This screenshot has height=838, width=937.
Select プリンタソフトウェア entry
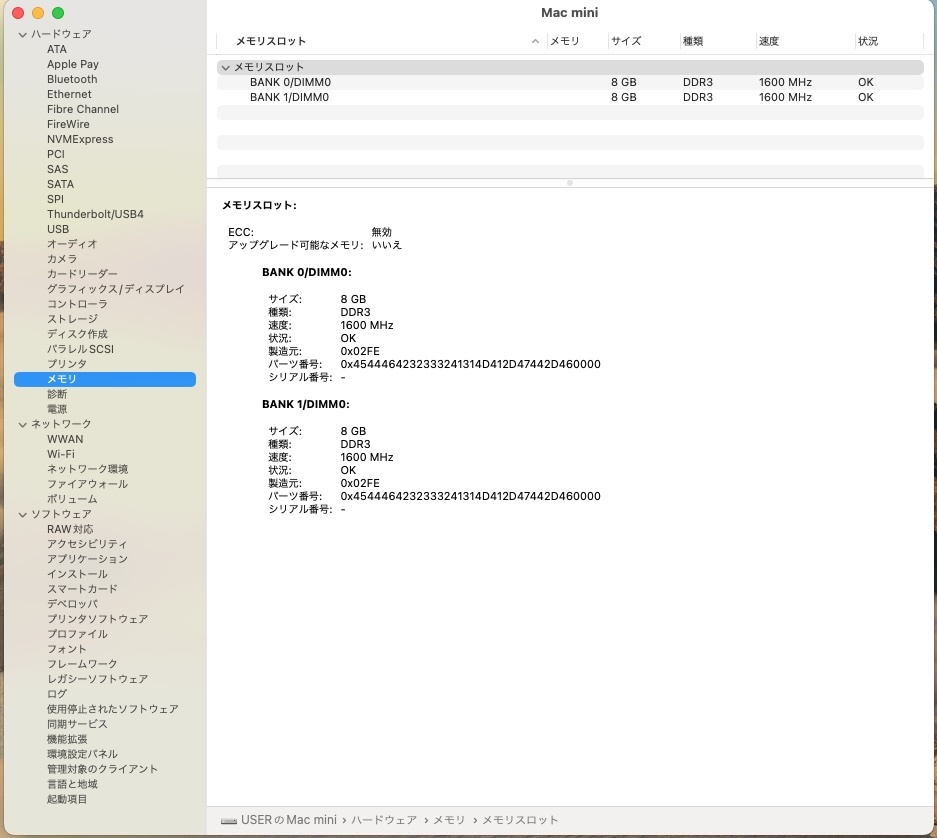pyautogui.click(x=97, y=619)
